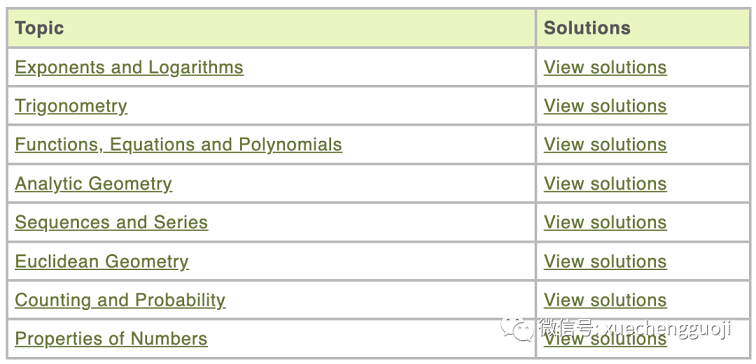756x364 pixels.
Task: View solutions for Analytic Geometry
Action: point(605,184)
